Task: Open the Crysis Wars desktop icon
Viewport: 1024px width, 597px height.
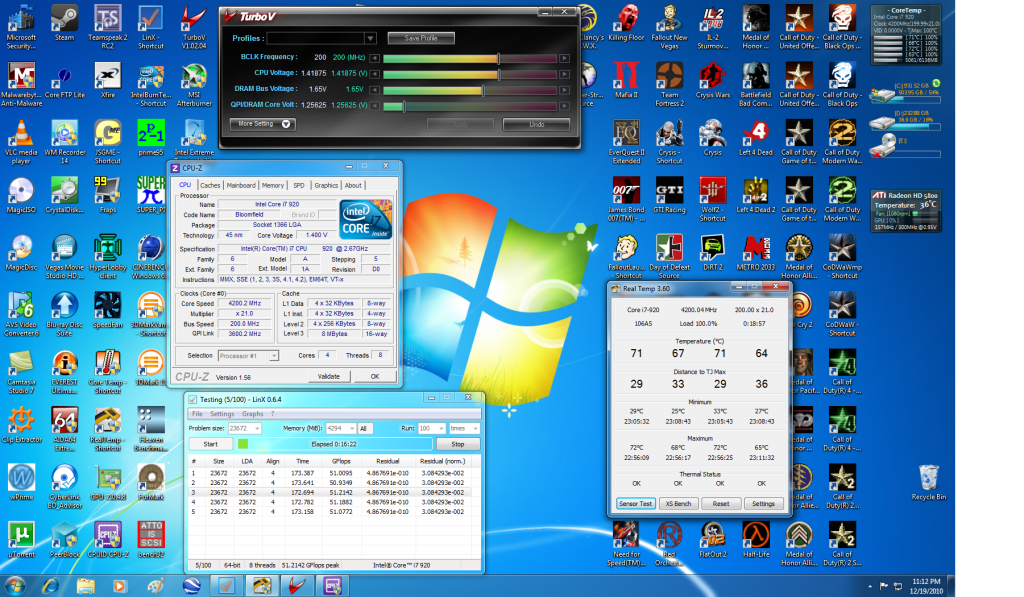Action: tap(712, 80)
